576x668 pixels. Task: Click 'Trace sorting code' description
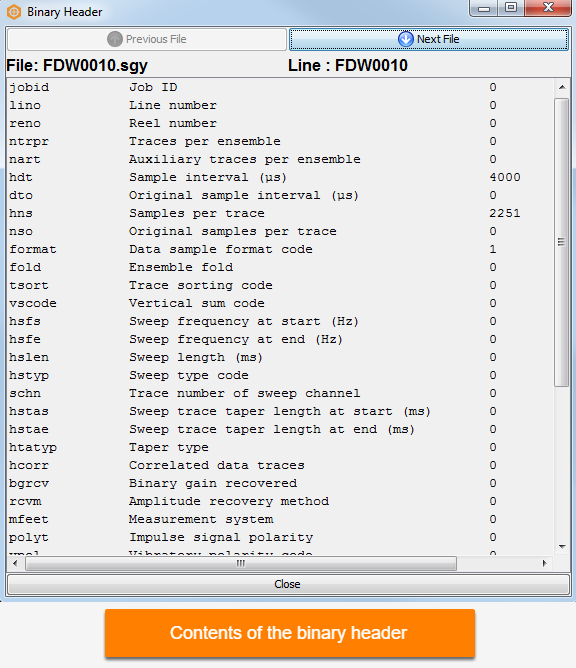coord(201,285)
